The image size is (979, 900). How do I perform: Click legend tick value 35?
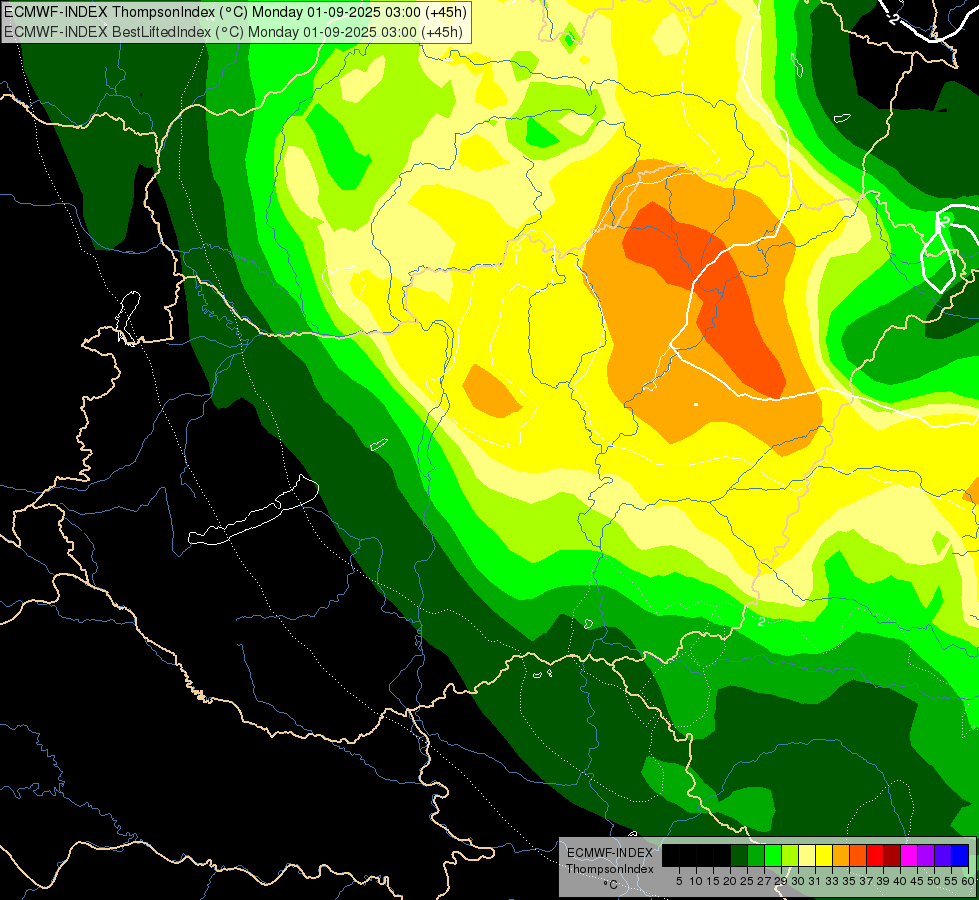click(x=849, y=881)
